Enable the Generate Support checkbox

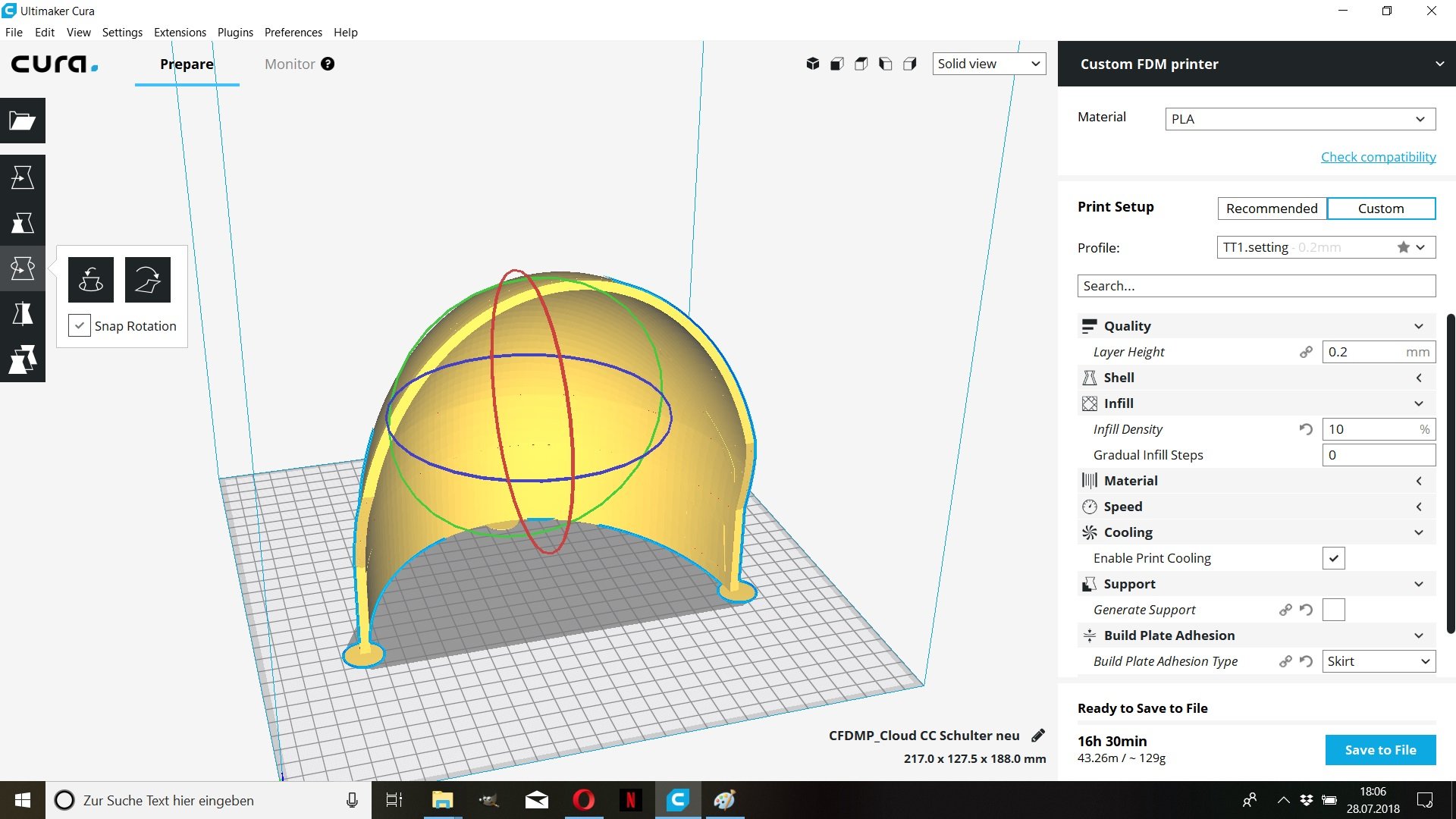[1334, 610]
